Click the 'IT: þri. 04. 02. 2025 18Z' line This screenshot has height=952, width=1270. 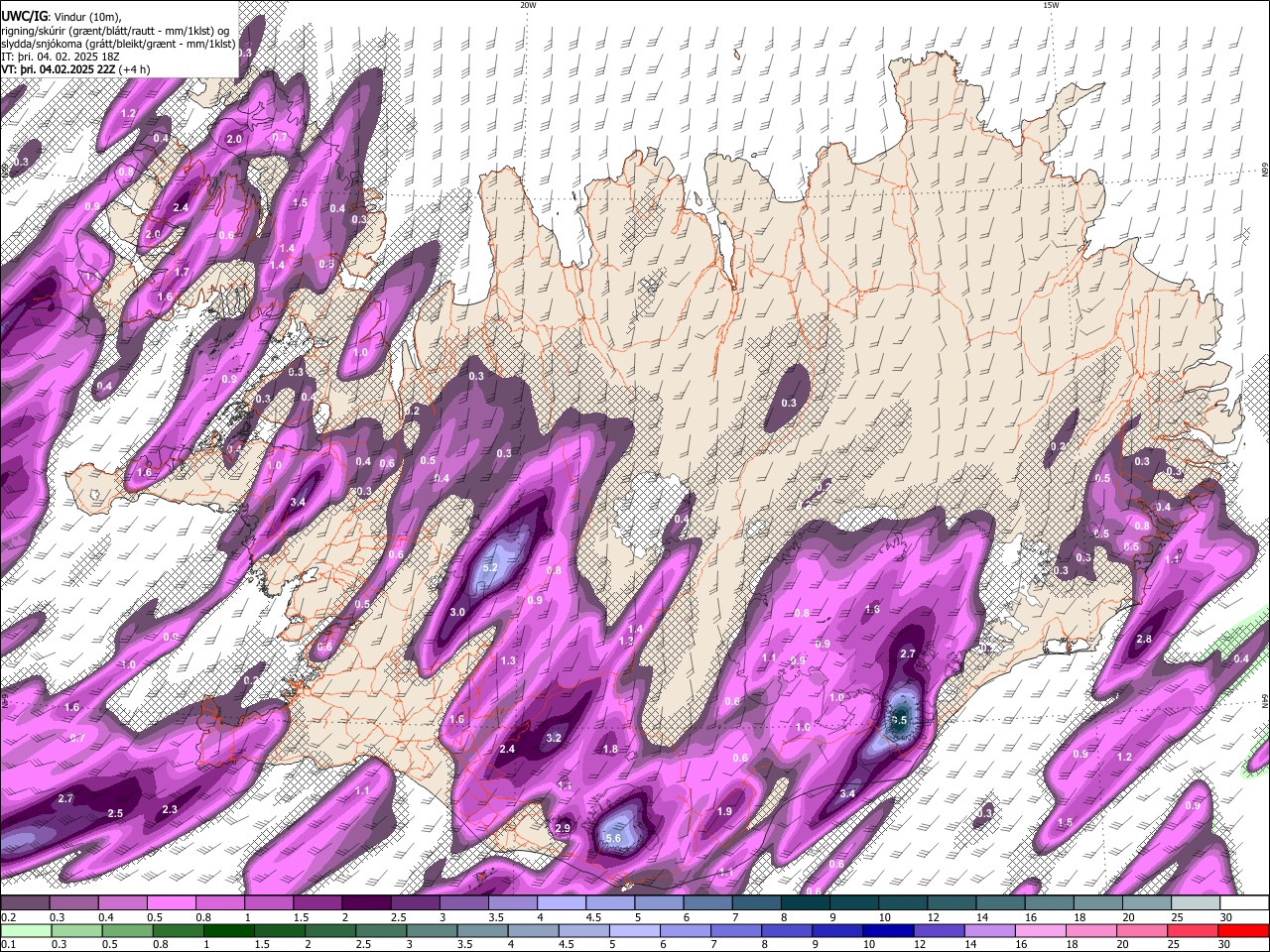coord(61,57)
